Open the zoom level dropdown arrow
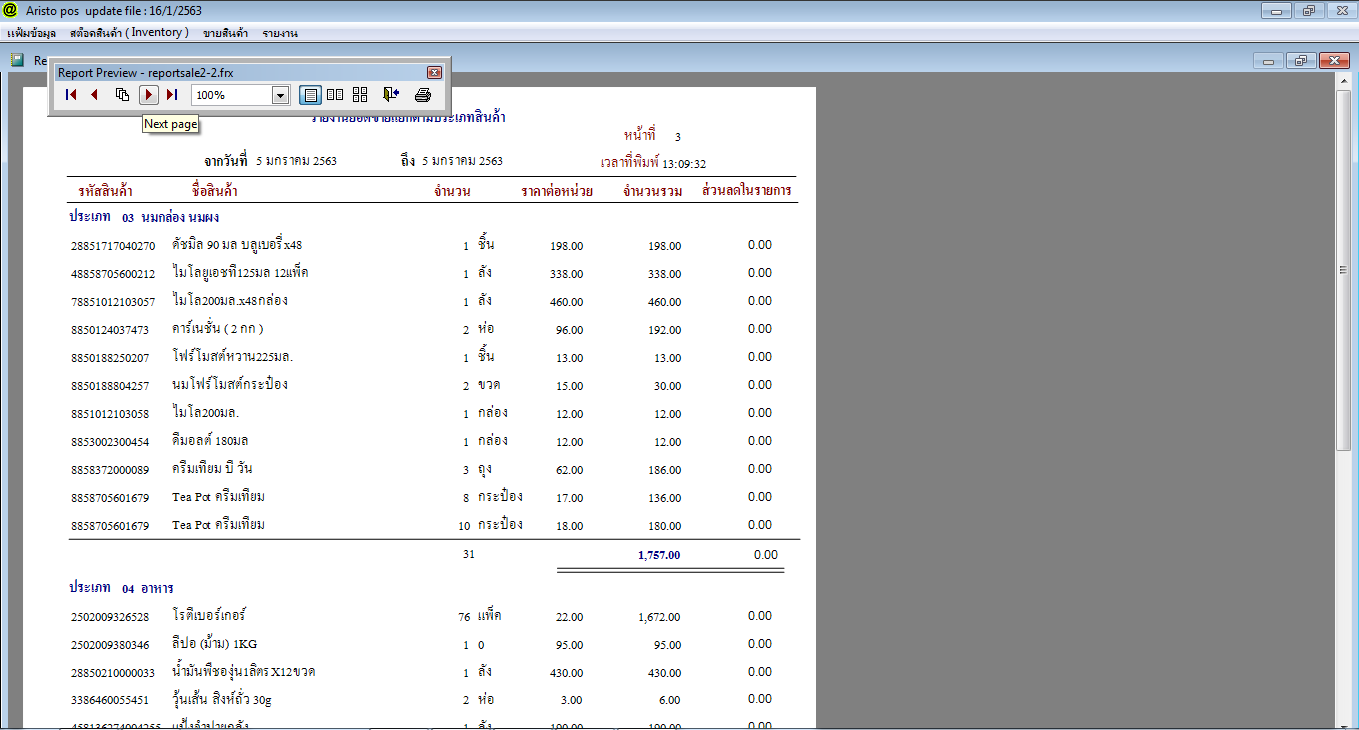1359x730 pixels. tap(281, 95)
